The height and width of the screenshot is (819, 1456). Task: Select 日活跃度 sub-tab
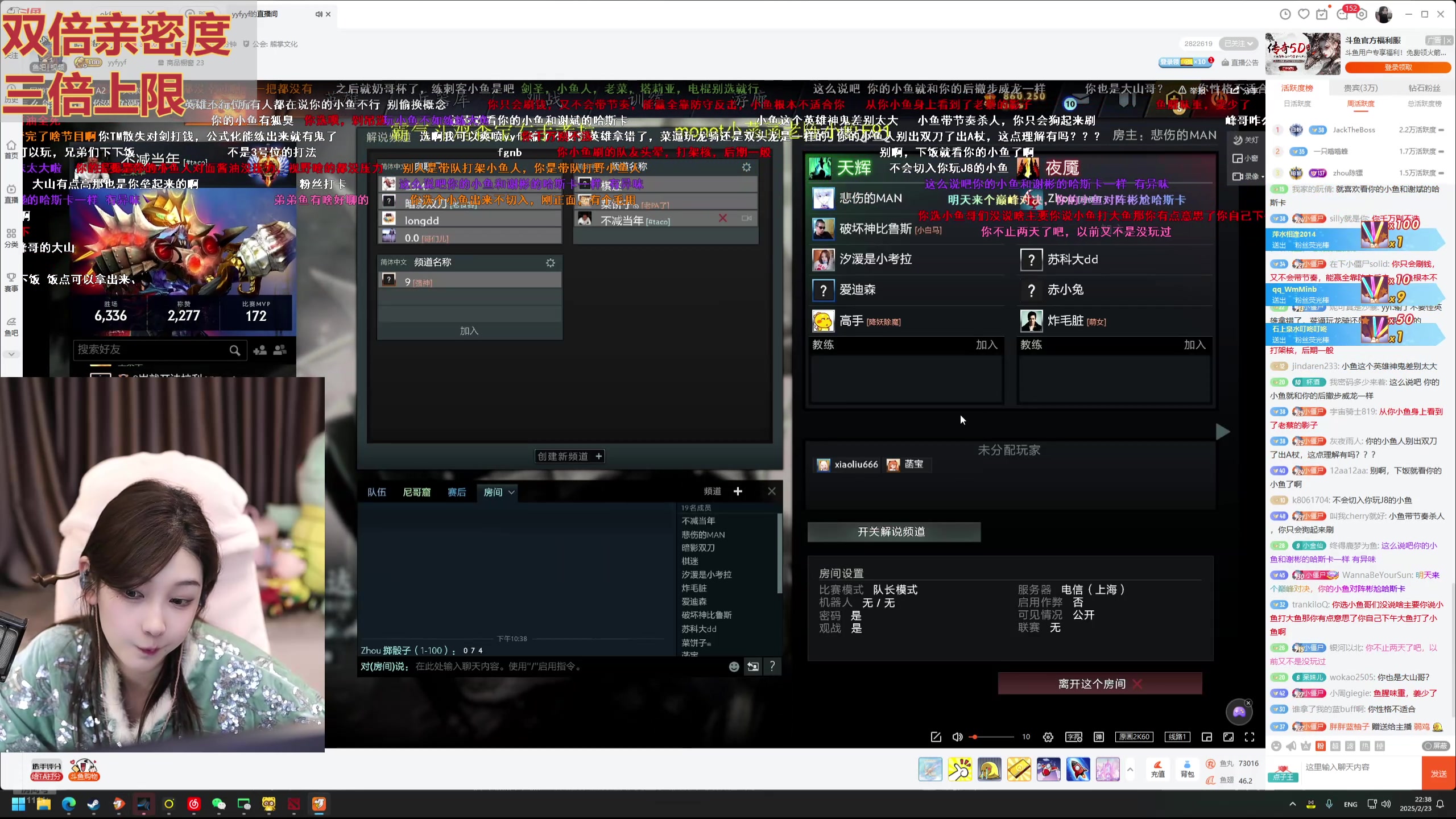1297,104
